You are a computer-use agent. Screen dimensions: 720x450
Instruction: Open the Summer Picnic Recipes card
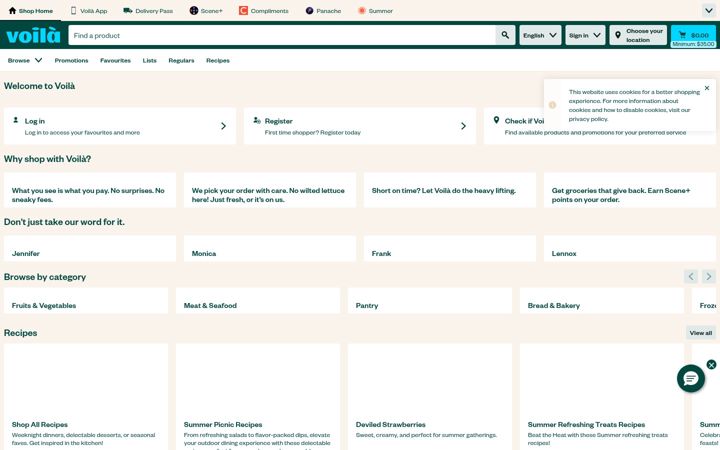click(x=258, y=397)
